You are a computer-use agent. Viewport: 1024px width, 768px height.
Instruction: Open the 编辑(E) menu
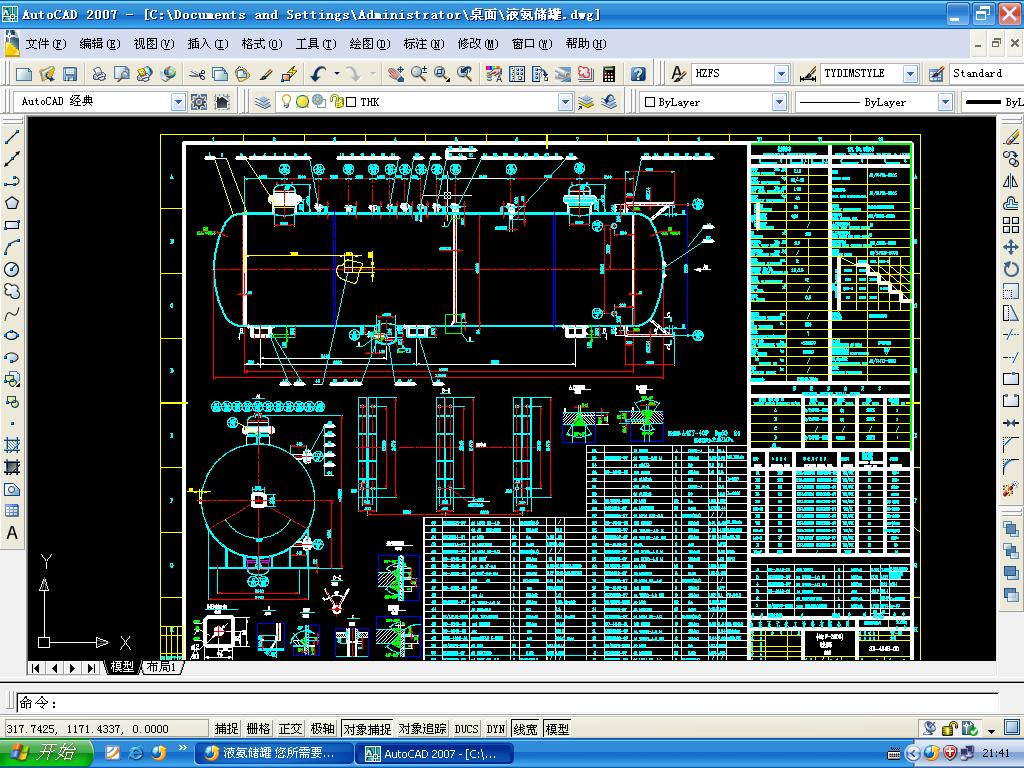click(100, 44)
